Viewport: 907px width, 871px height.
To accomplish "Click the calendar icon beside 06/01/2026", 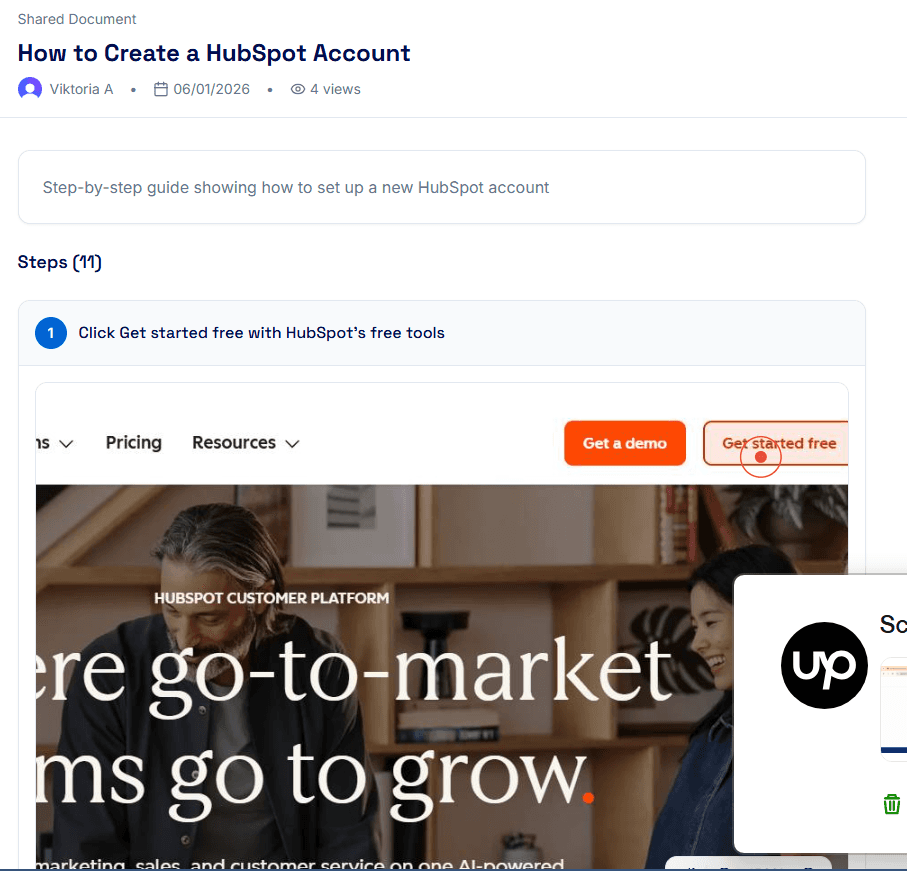I will pyautogui.click(x=161, y=89).
